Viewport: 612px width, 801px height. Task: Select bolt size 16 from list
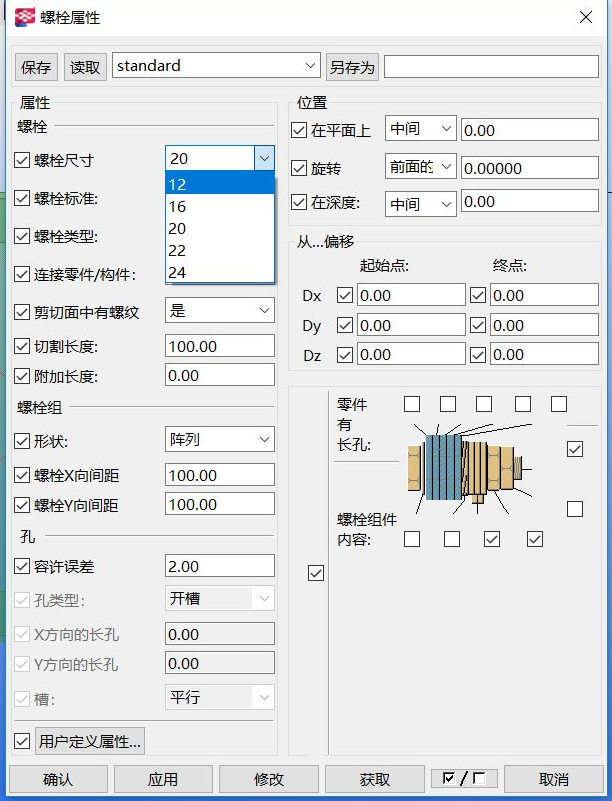220,206
